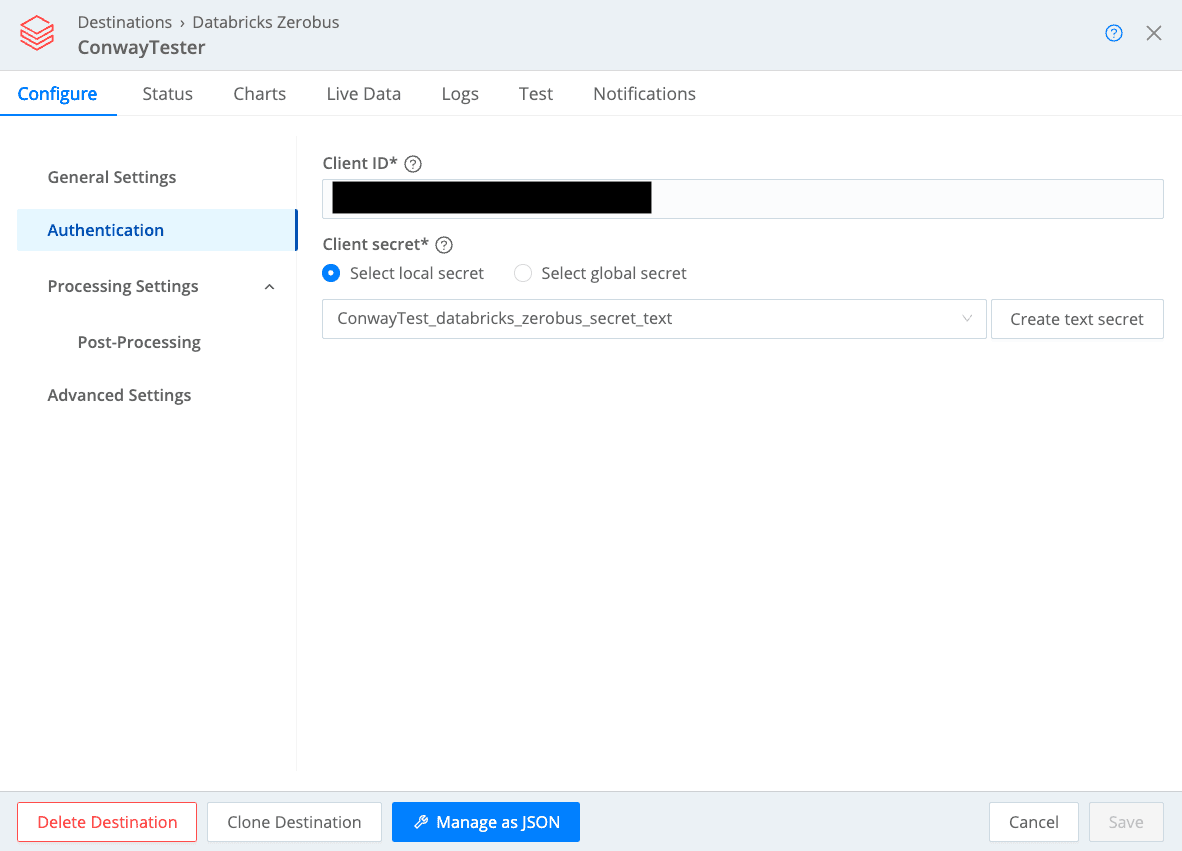Open the help icon in the header

point(1113,33)
